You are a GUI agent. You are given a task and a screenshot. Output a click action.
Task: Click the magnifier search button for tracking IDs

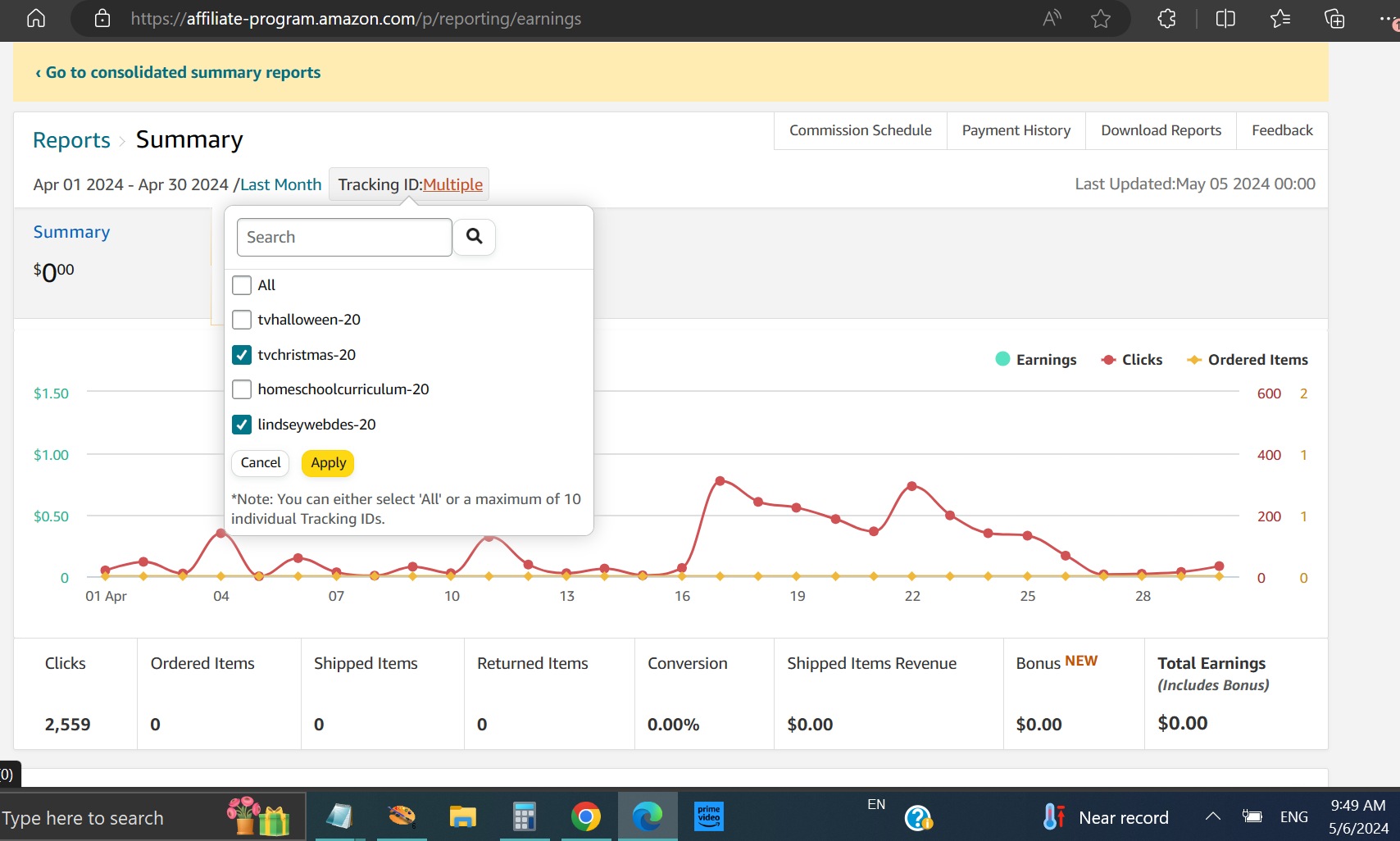click(474, 237)
